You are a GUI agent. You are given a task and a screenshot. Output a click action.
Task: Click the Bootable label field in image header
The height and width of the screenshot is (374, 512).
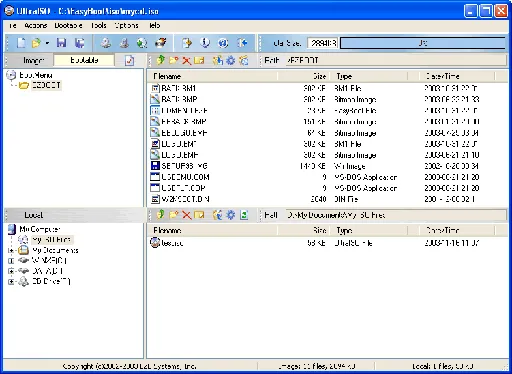84,60
